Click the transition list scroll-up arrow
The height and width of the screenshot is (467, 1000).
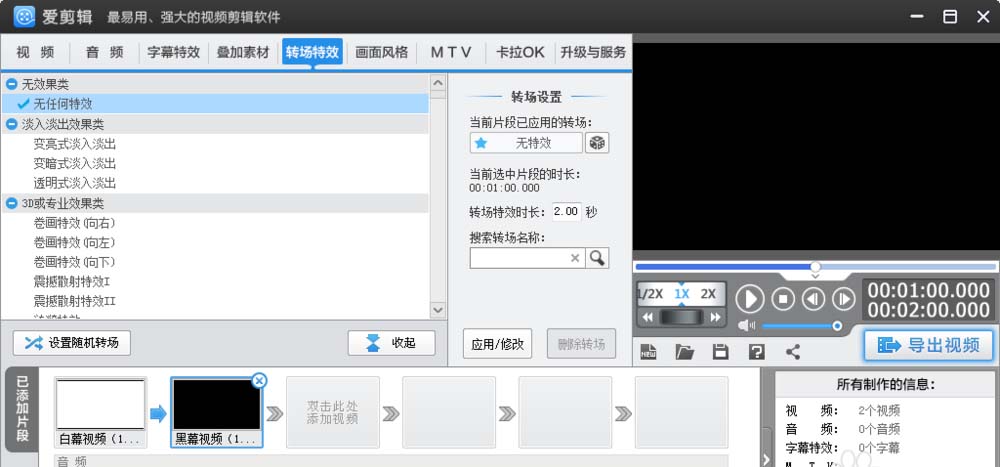tap(438, 82)
